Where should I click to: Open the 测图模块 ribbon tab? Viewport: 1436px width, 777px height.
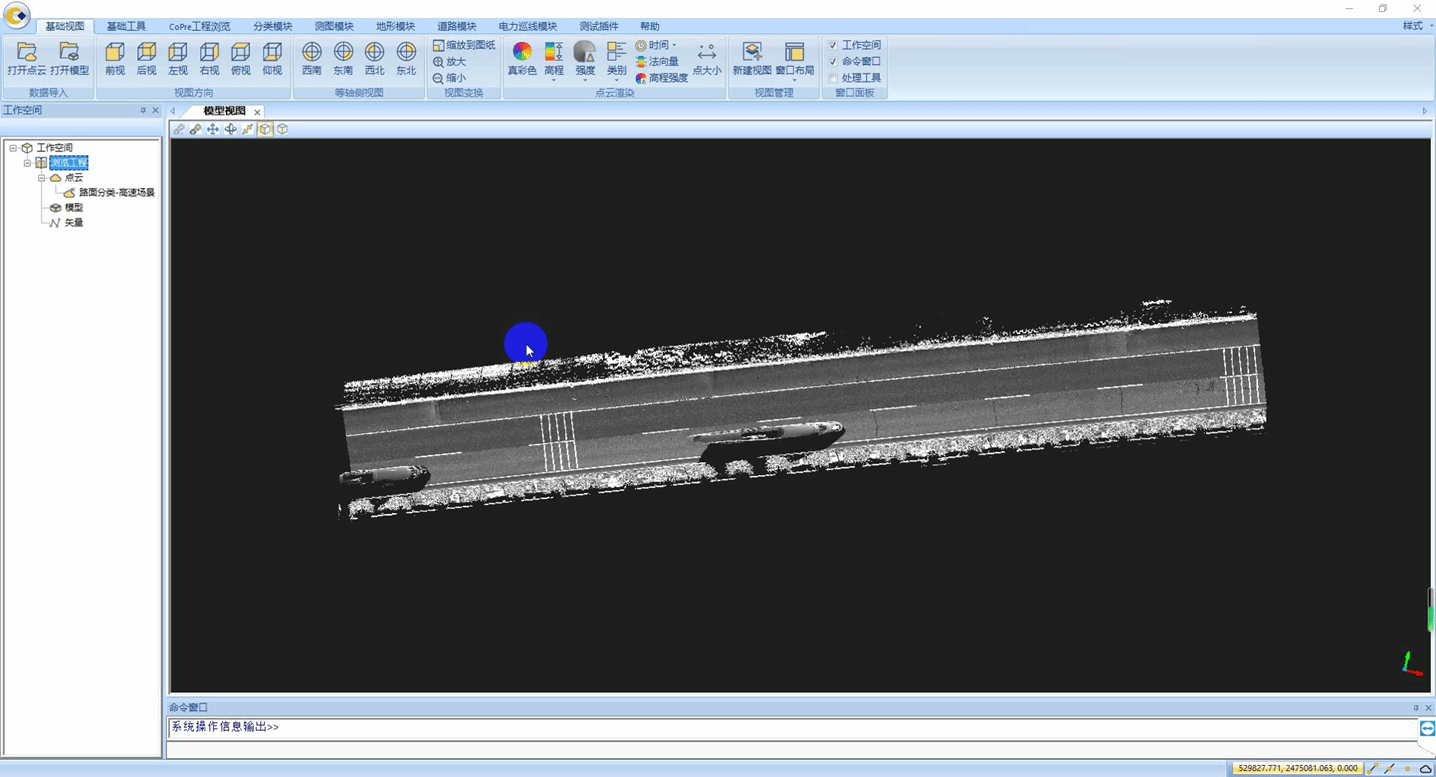pyautogui.click(x=334, y=26)
